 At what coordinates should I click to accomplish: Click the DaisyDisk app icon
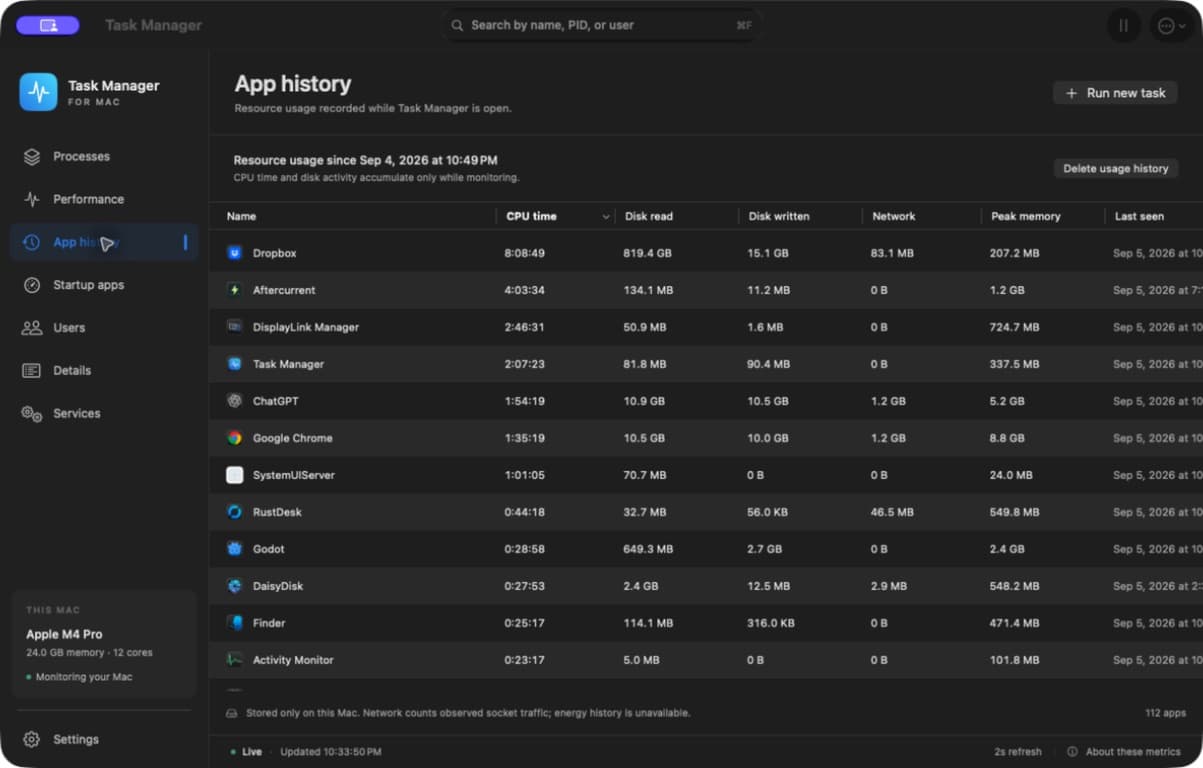pyautogui.click(x=235, y=586)
